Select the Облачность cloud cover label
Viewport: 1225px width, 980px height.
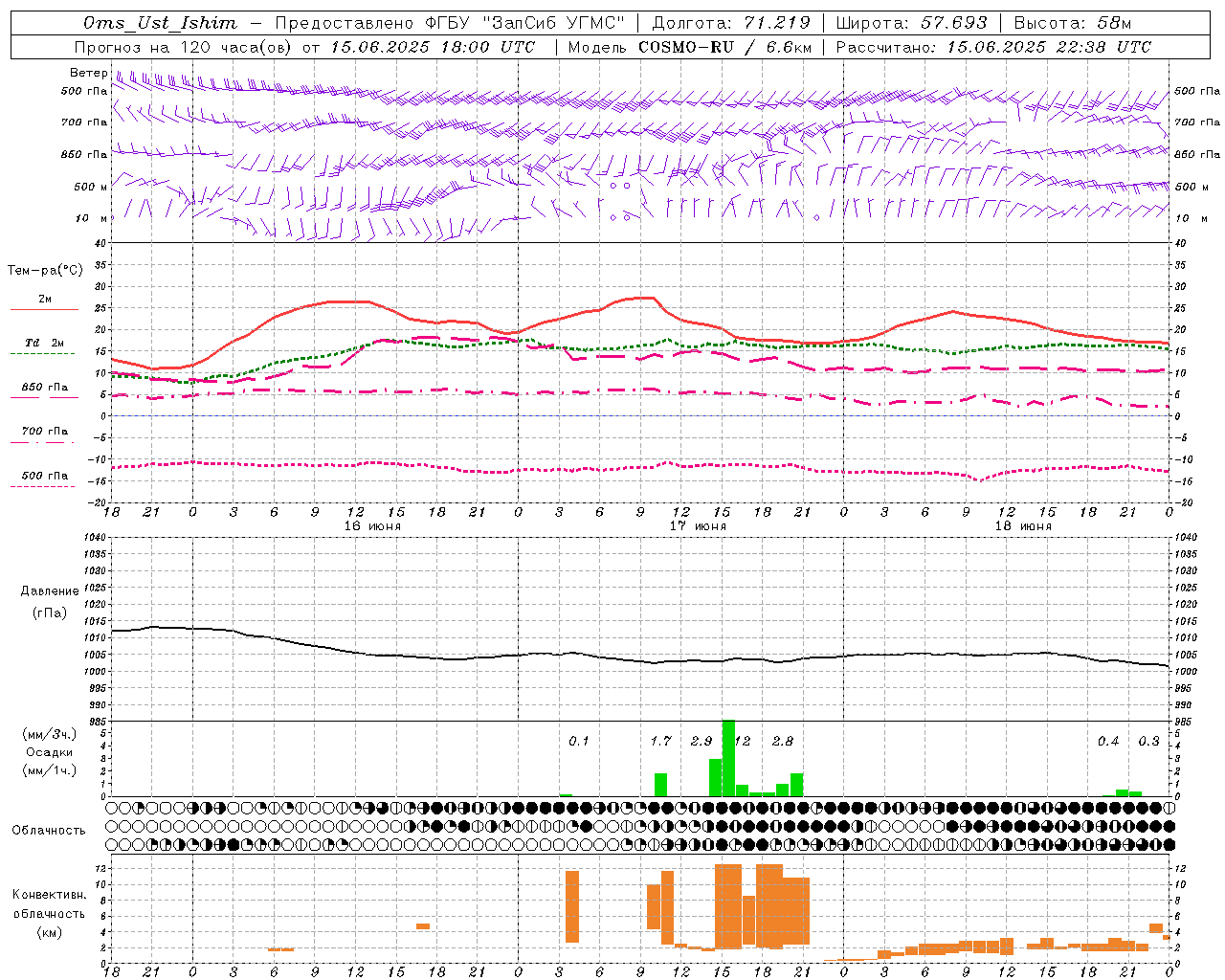(x=49, y=831)
